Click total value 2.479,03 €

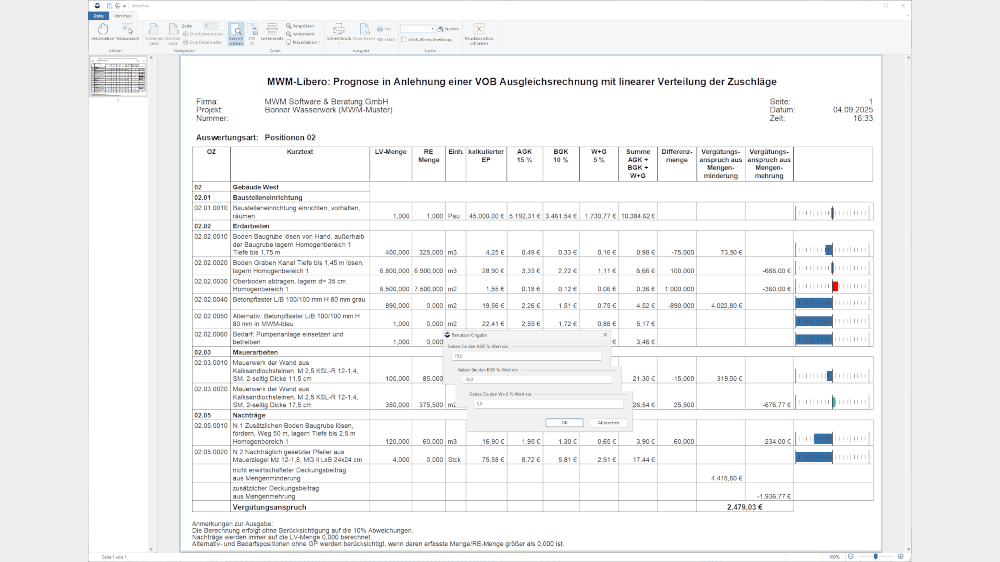(744, 507)
